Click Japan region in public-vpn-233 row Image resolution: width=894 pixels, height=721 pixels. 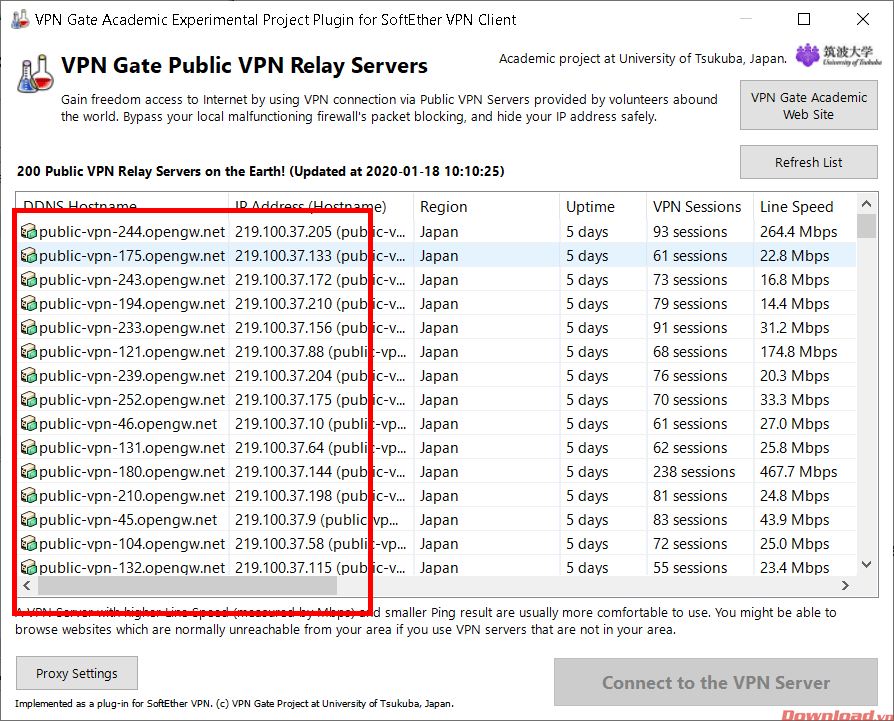point(439,328)
